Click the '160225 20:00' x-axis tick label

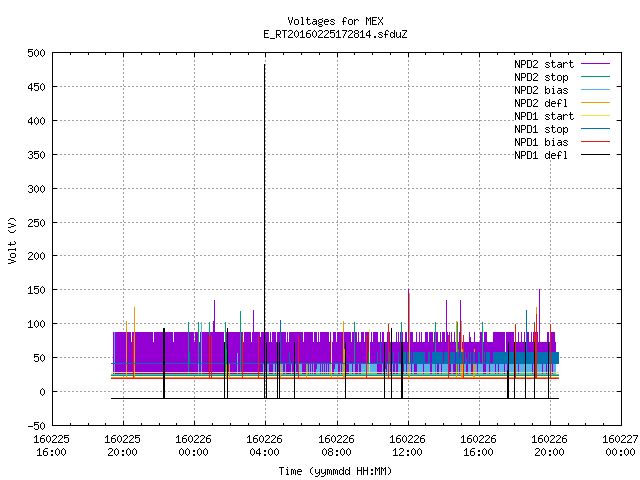tap(122, 446)
